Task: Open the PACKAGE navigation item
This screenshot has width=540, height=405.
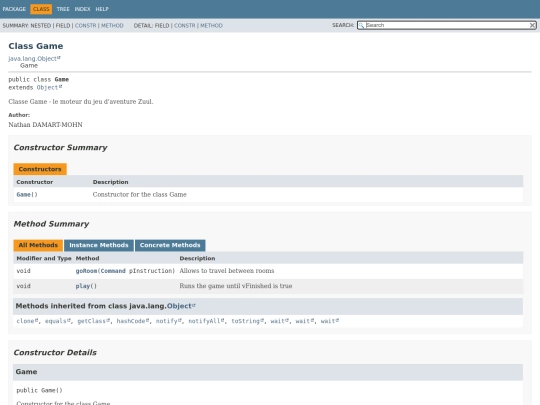Action: pos(14,9)
